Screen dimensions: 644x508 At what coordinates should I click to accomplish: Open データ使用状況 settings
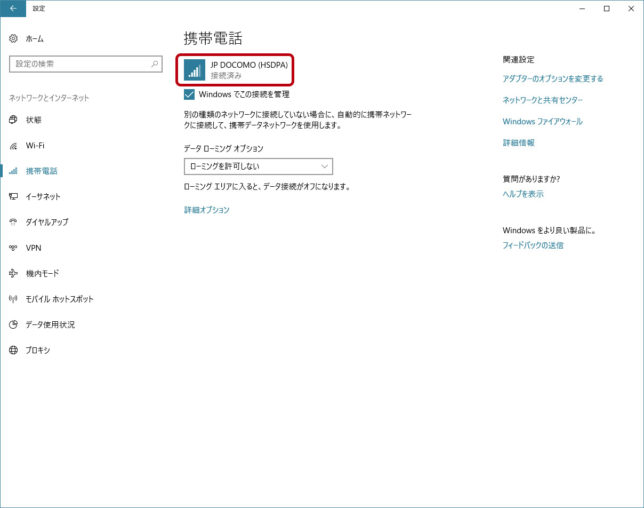click(50, 324)
